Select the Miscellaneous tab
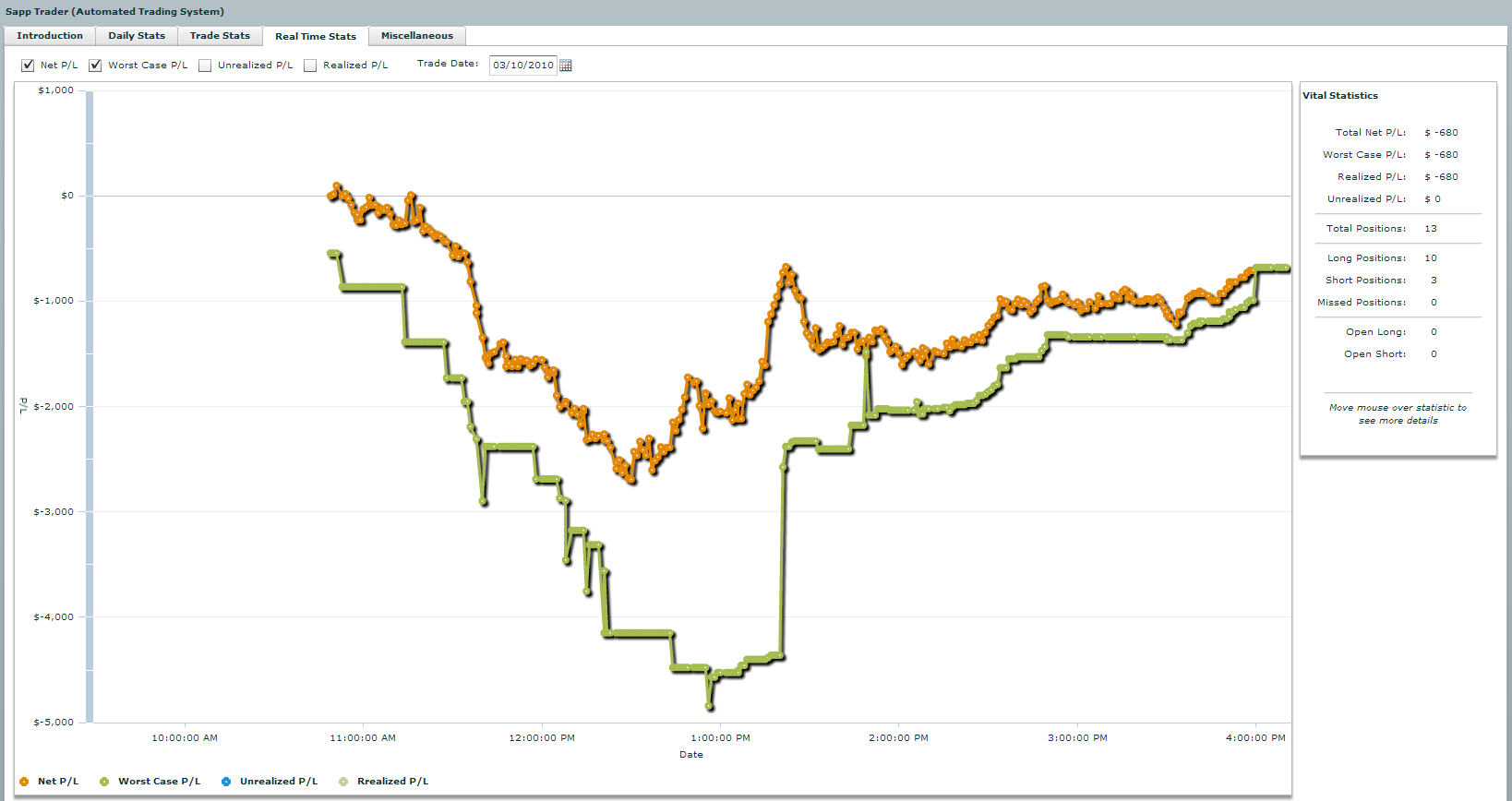Image resolution: width=1512 pixels, height=801 pixels. [417, 36]
